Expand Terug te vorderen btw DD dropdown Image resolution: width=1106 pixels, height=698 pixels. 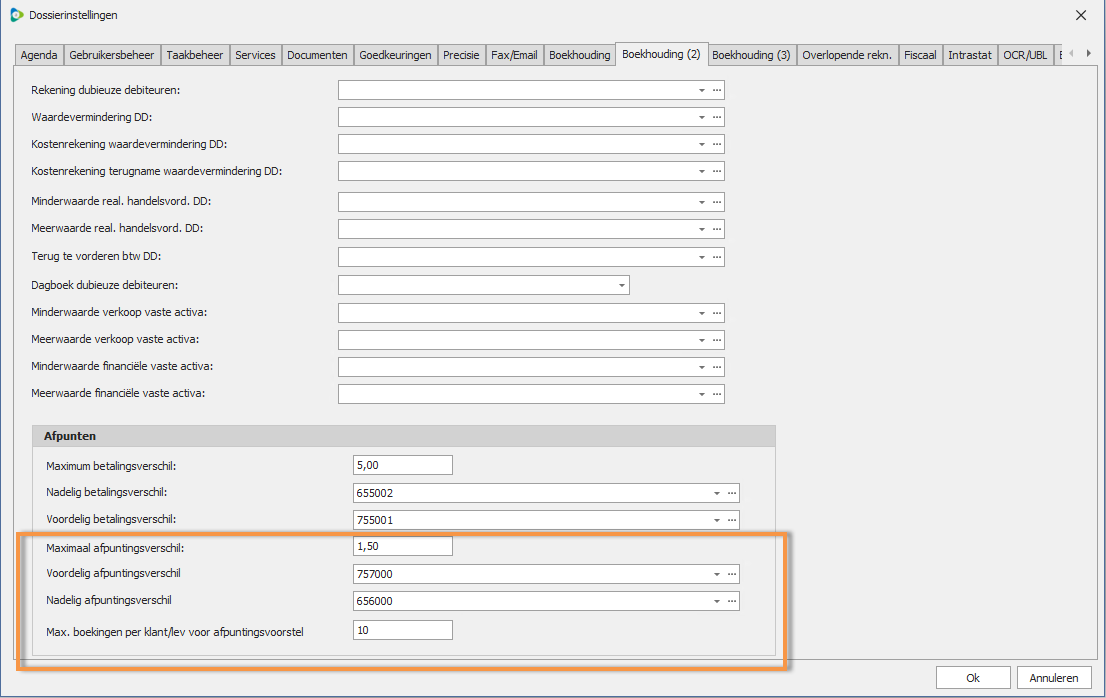[702, 257]
